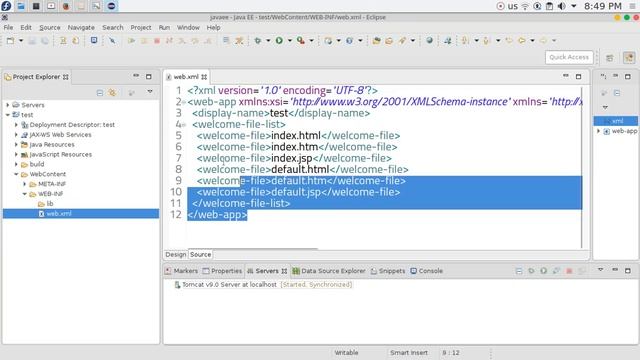
Task: Click the red Terminate toolbar icon
Action: (x=157, y=41)
